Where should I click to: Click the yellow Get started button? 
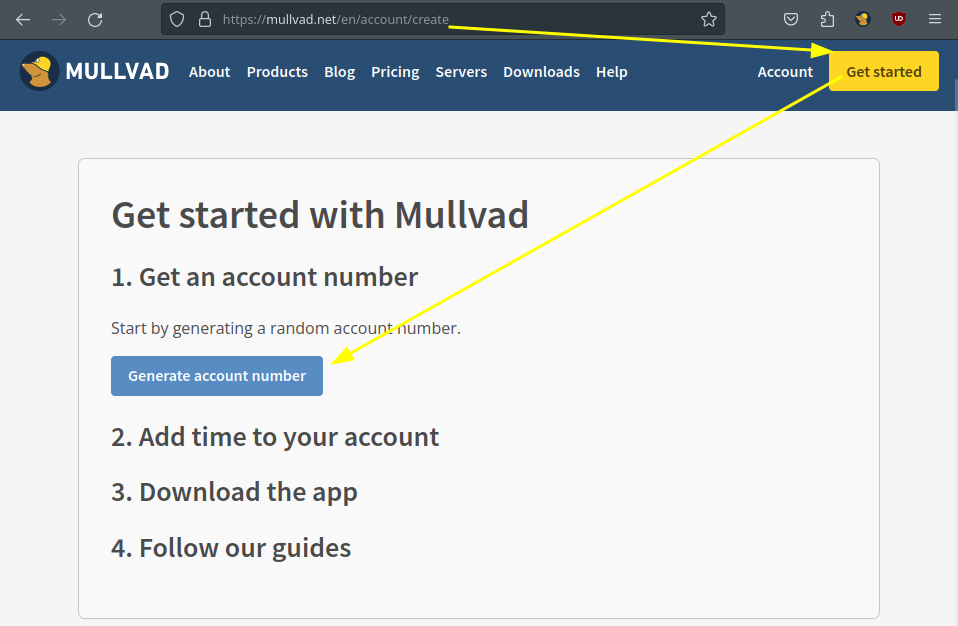[883, 71]
